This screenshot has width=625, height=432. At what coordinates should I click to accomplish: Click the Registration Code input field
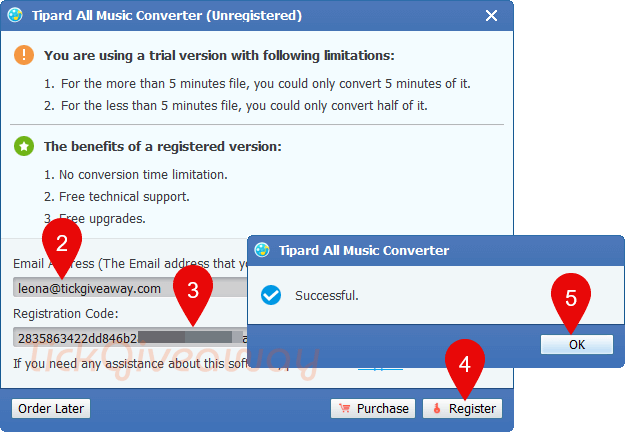(130, 338)
